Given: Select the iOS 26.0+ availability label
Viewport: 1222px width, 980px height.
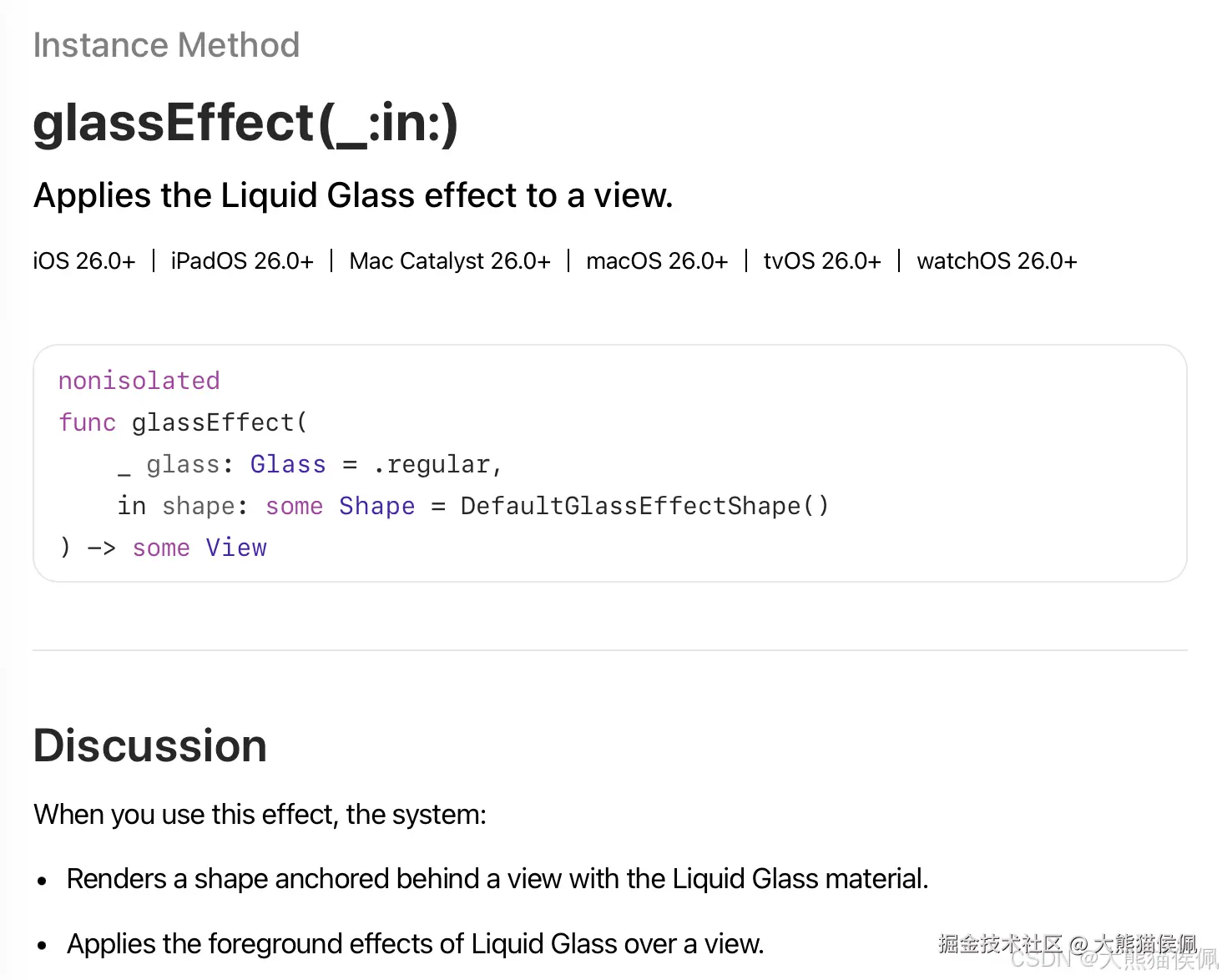Looking at the screenshot, I should (84, 261).
